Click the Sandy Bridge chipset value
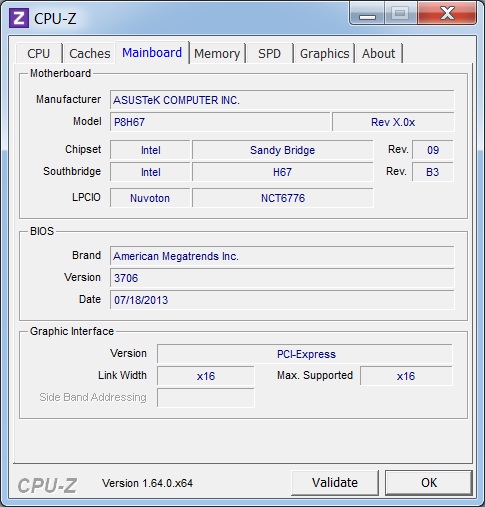The image size is (485, 507). pos(282,150)
